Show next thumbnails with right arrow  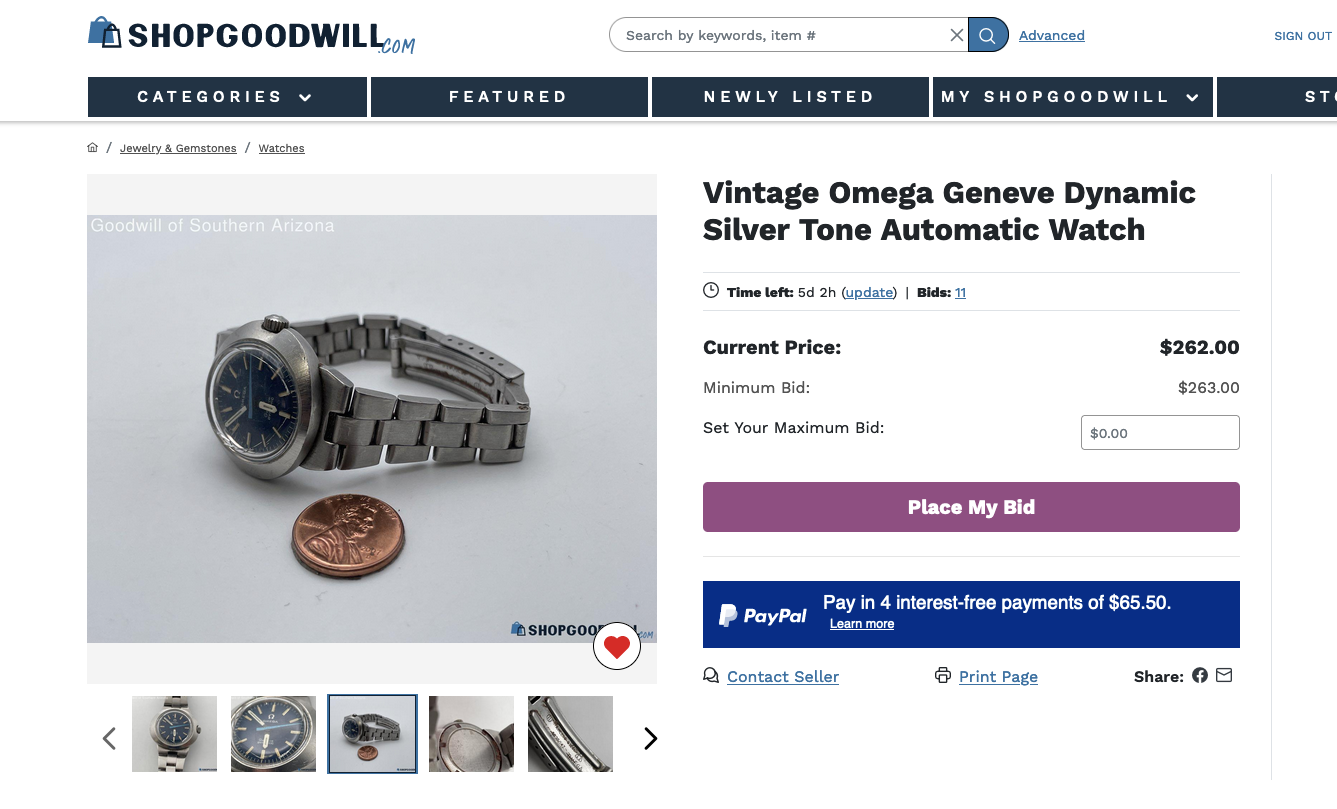tap(651, 739)
